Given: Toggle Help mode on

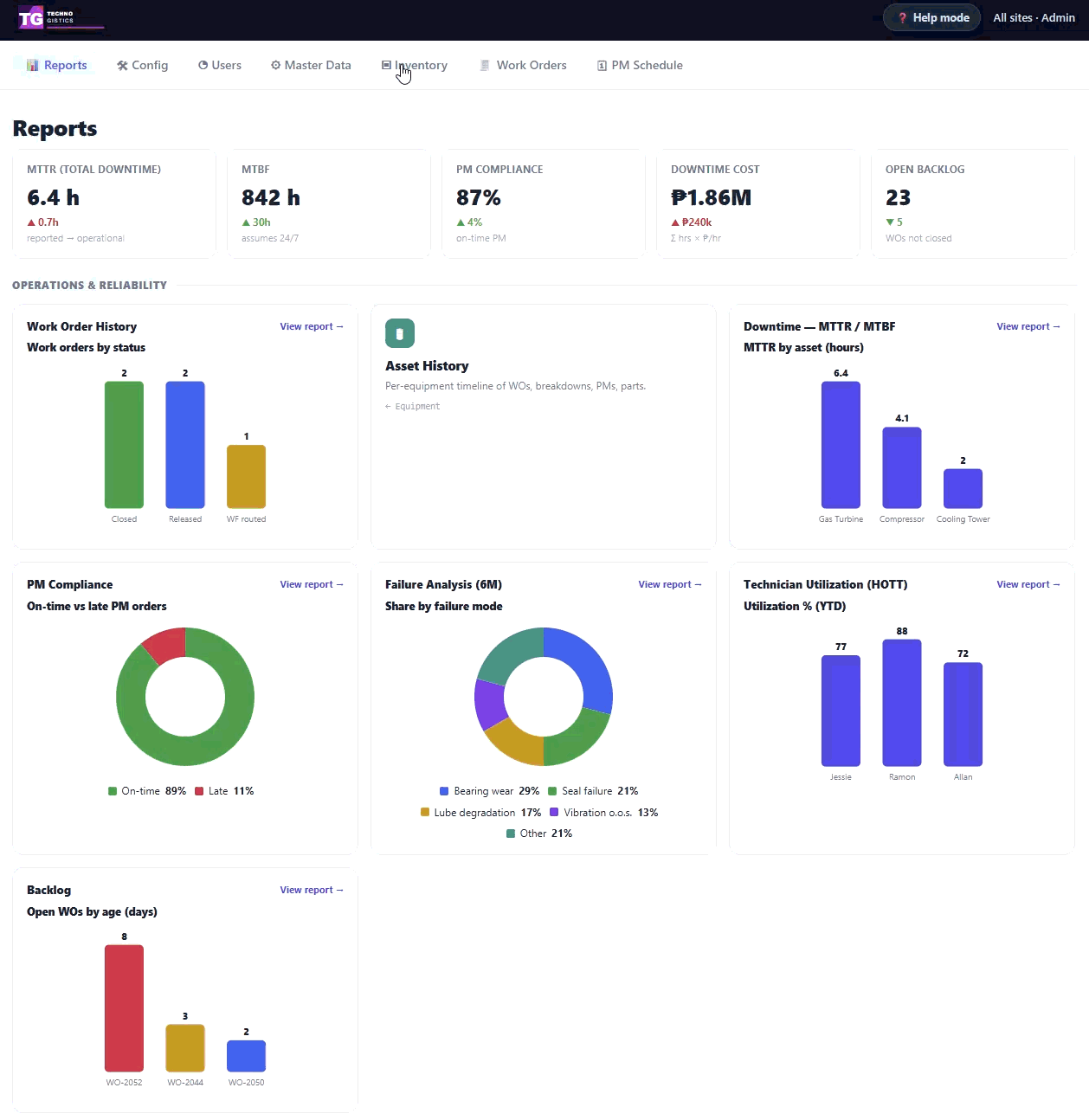Looking at the screenshot, I should click(x=932, y=17).
